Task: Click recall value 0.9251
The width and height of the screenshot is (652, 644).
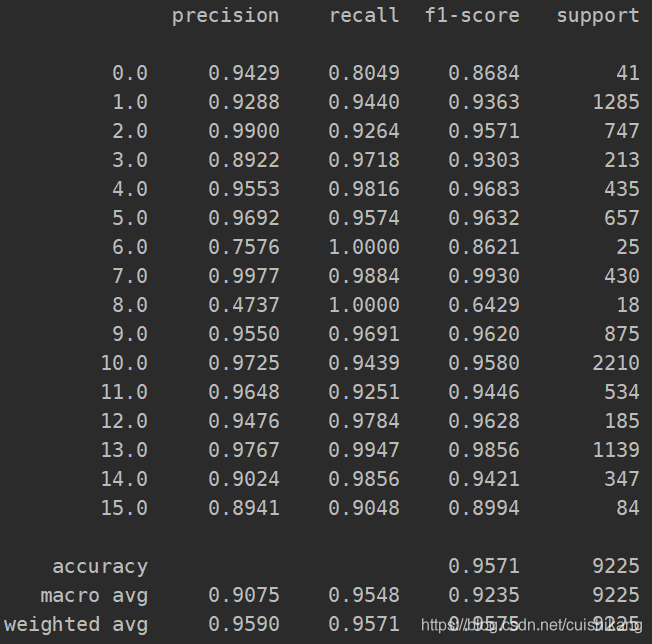Action: point(364,392)
